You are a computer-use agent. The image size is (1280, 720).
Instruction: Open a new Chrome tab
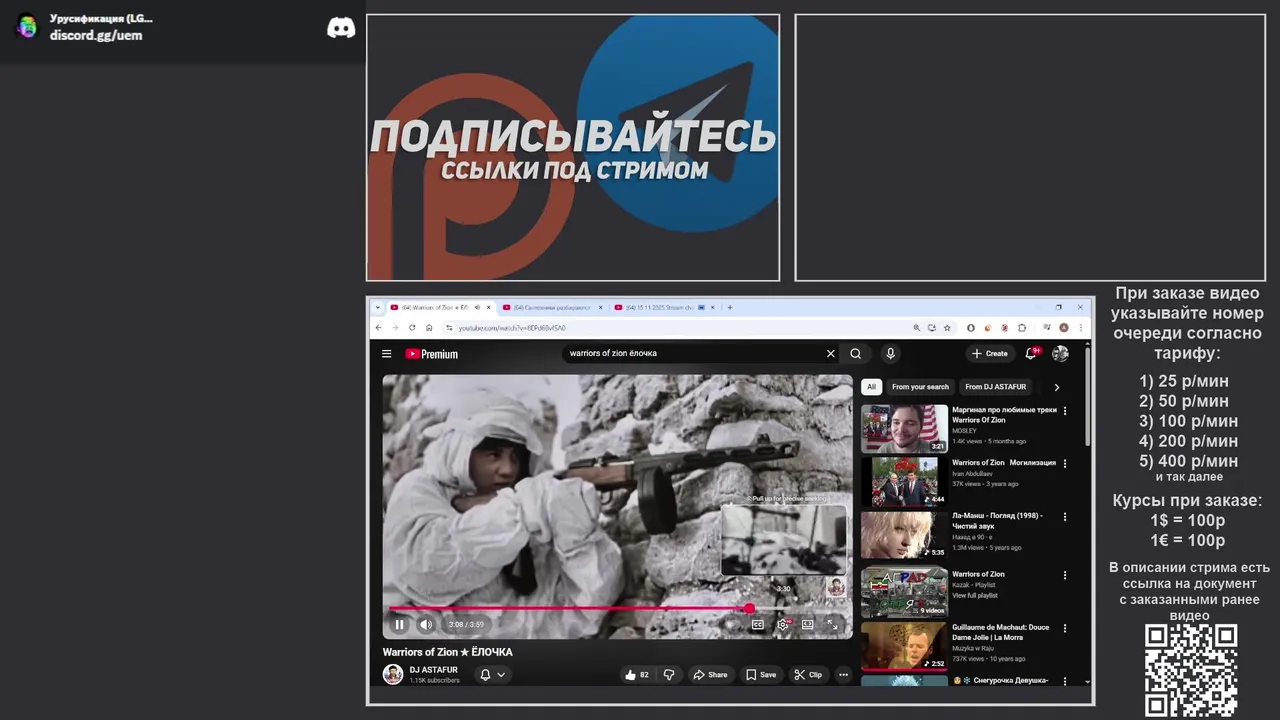tap(730, 307)
